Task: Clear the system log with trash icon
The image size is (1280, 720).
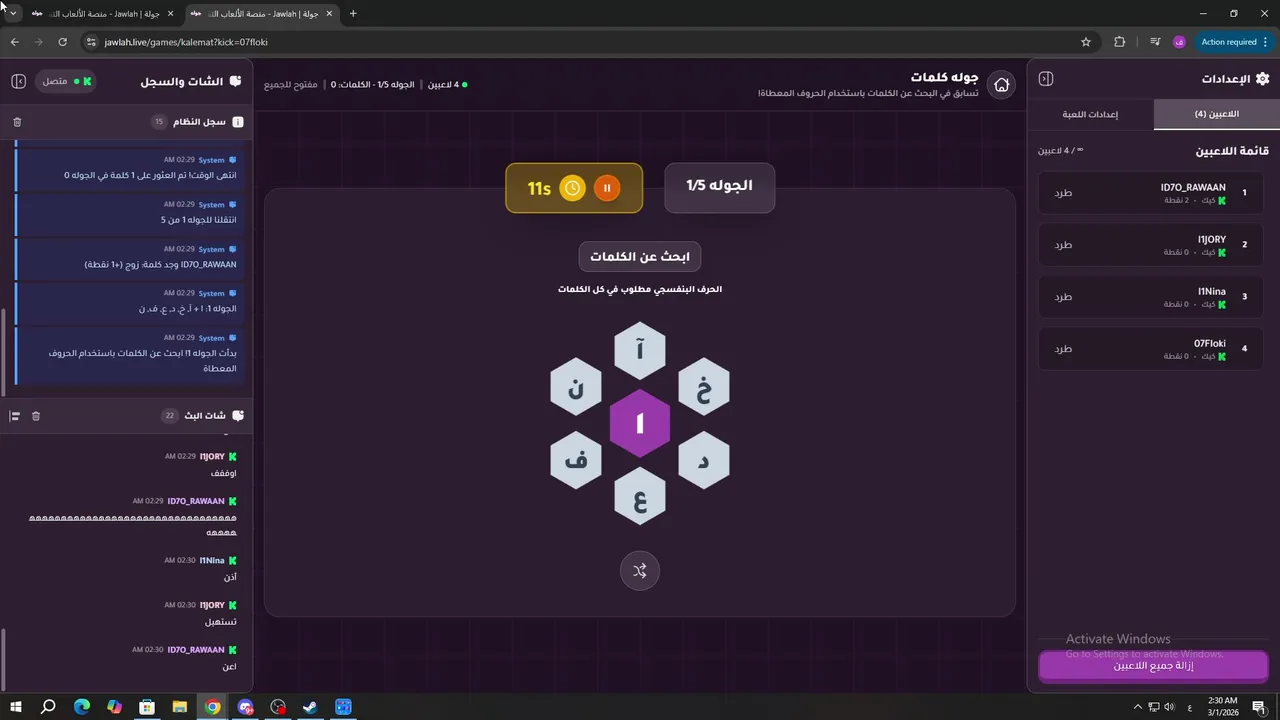Action: (17, 122)
